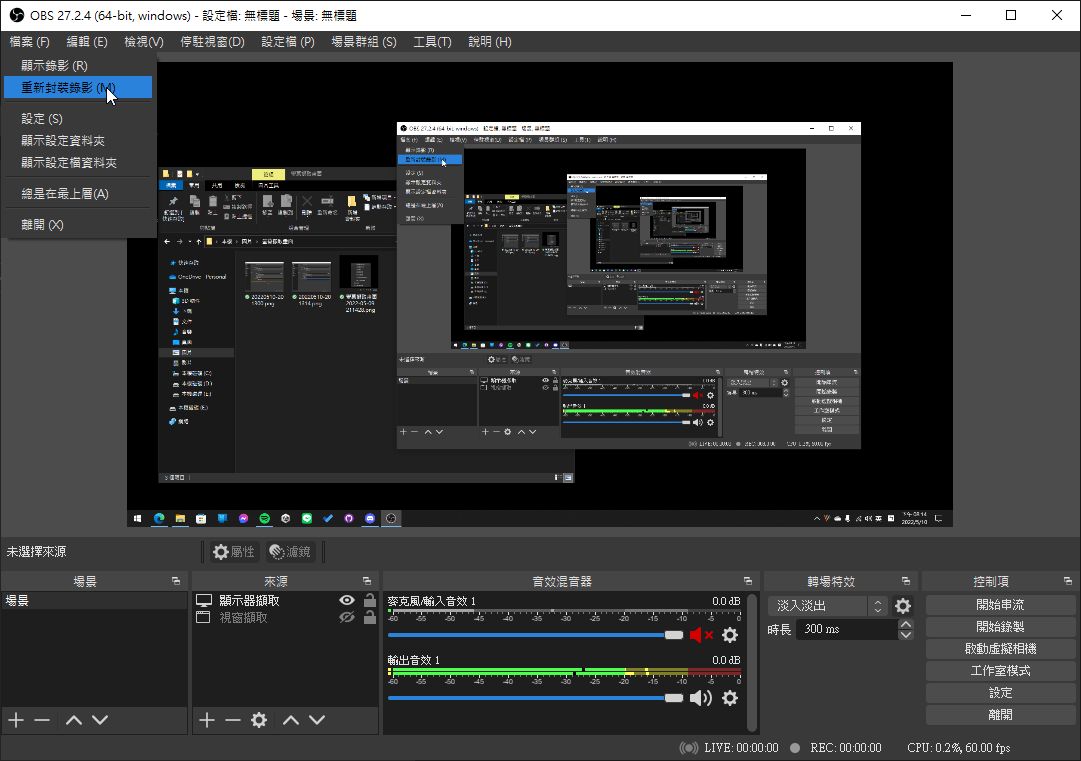
Task: Move scene down arrow
Action: tap(100, 720)
